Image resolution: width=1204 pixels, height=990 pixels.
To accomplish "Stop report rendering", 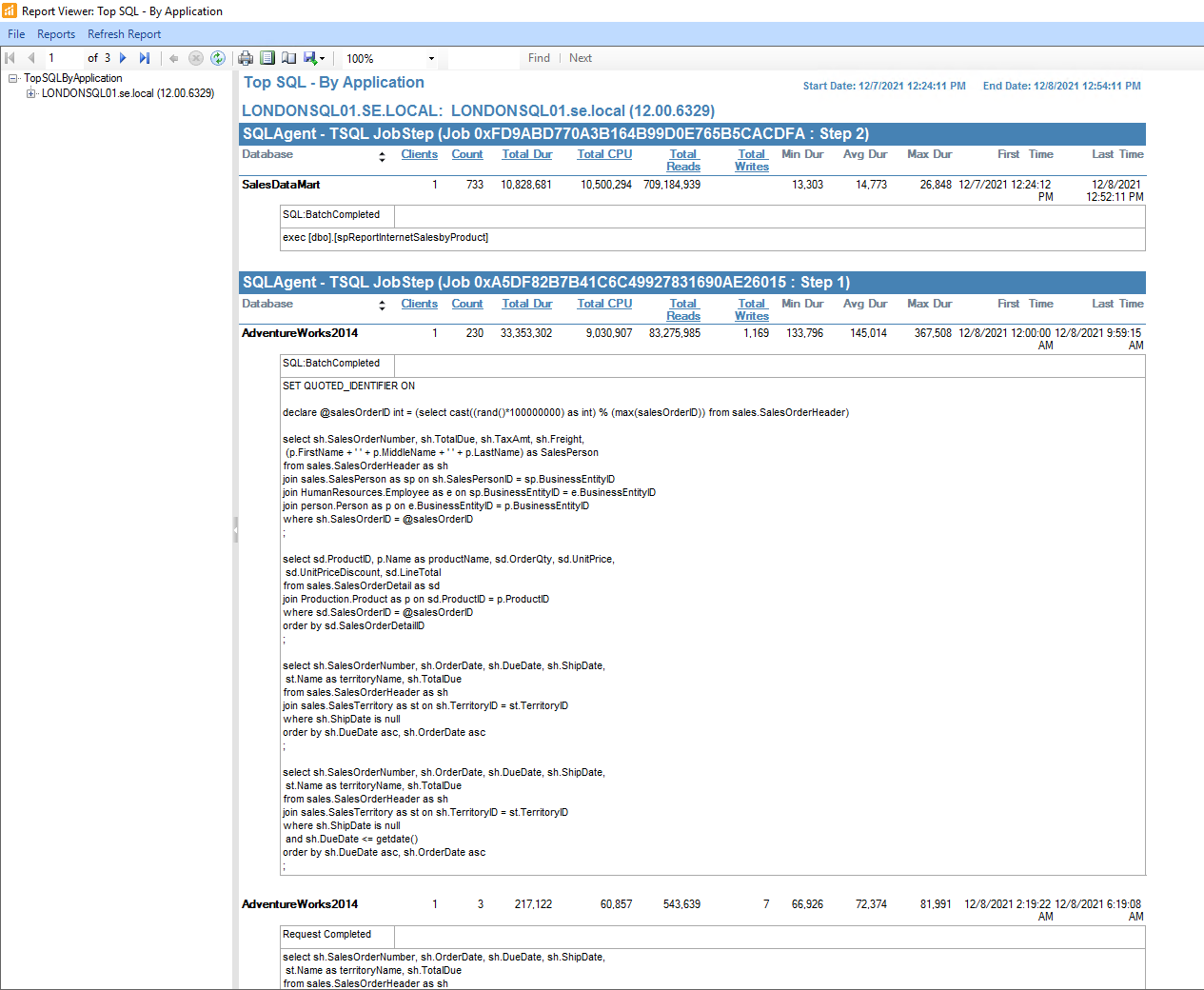I will [196, 58].
